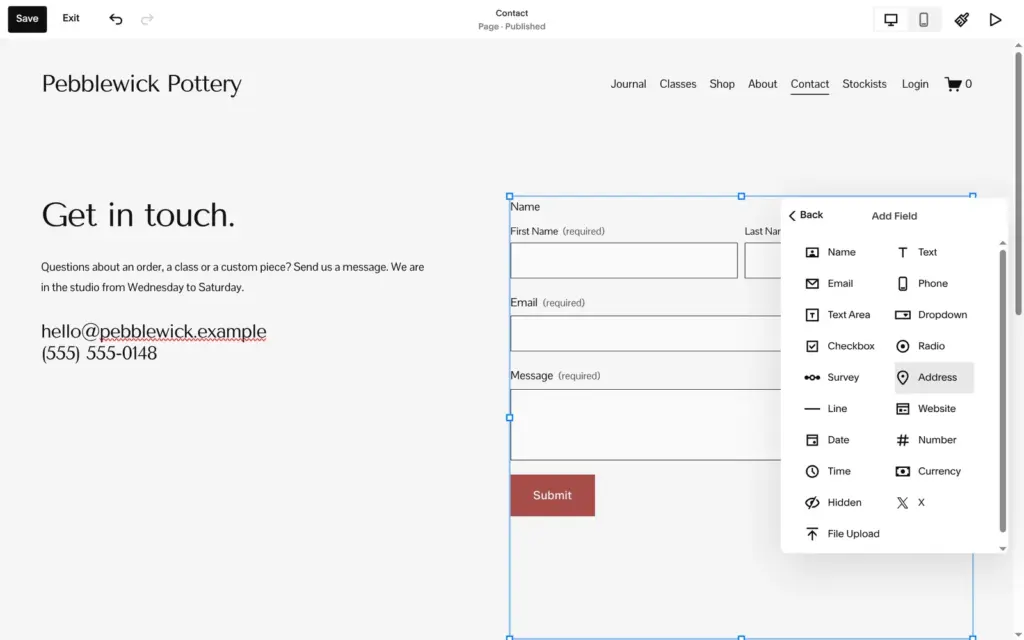Image resolution: width=1024 pixels, height=640 pixels.
Task: Add a Number field
Action: point(926,440)
